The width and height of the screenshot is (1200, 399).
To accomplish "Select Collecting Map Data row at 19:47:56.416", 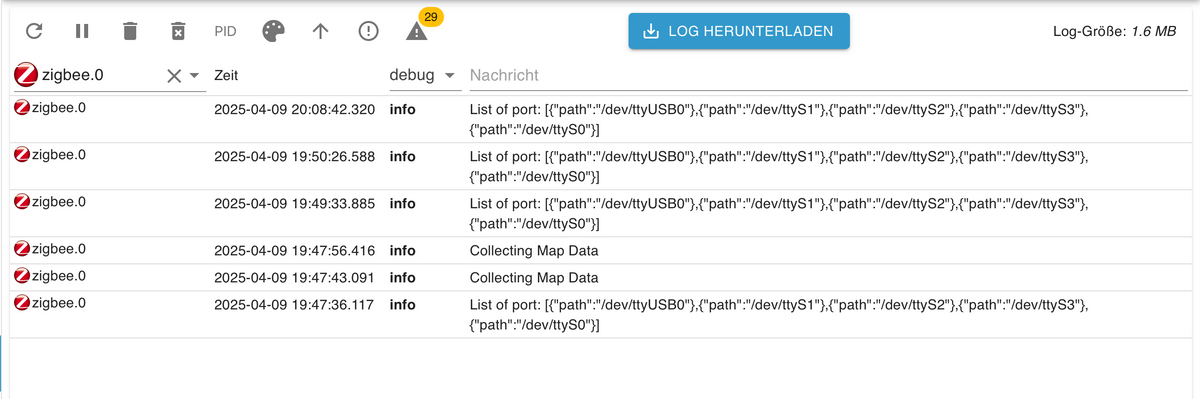I will [x=600, y=250].
